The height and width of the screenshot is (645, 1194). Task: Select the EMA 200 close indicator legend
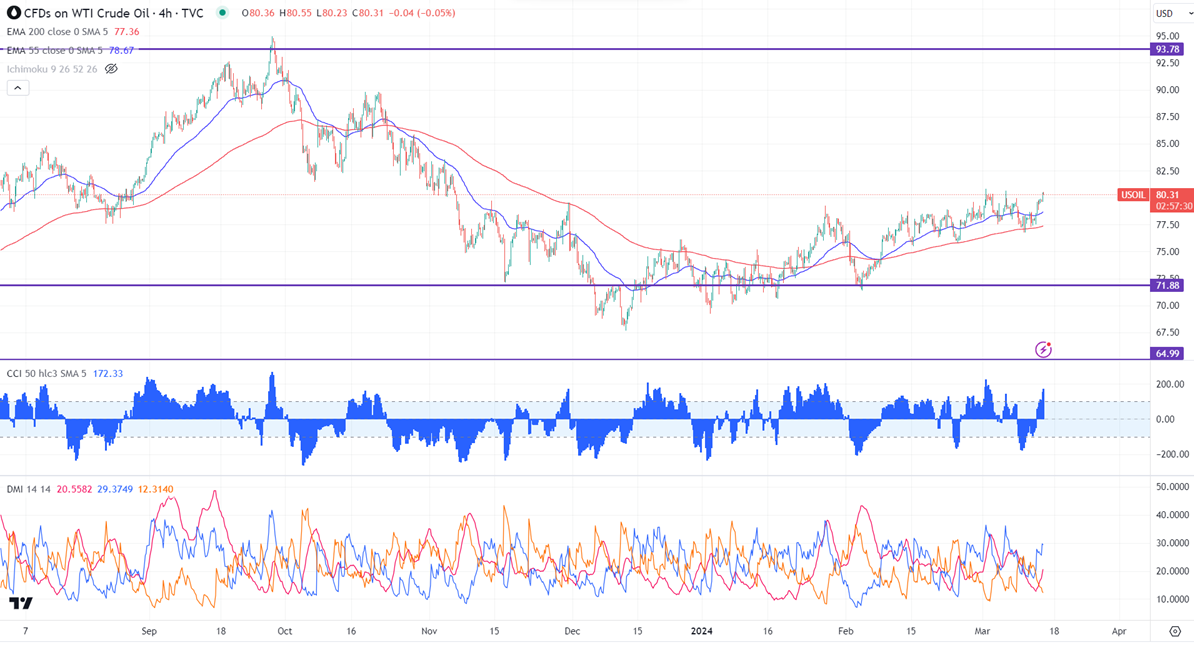[x=58, y=32]
